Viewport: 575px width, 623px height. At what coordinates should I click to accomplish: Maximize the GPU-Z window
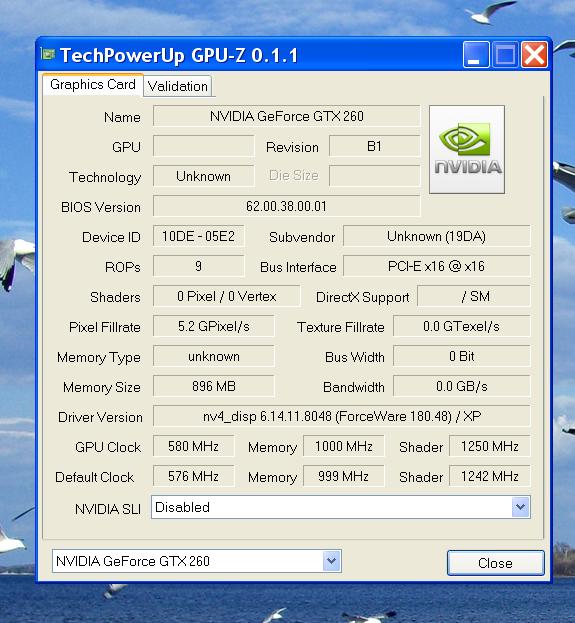coord(505,54)
